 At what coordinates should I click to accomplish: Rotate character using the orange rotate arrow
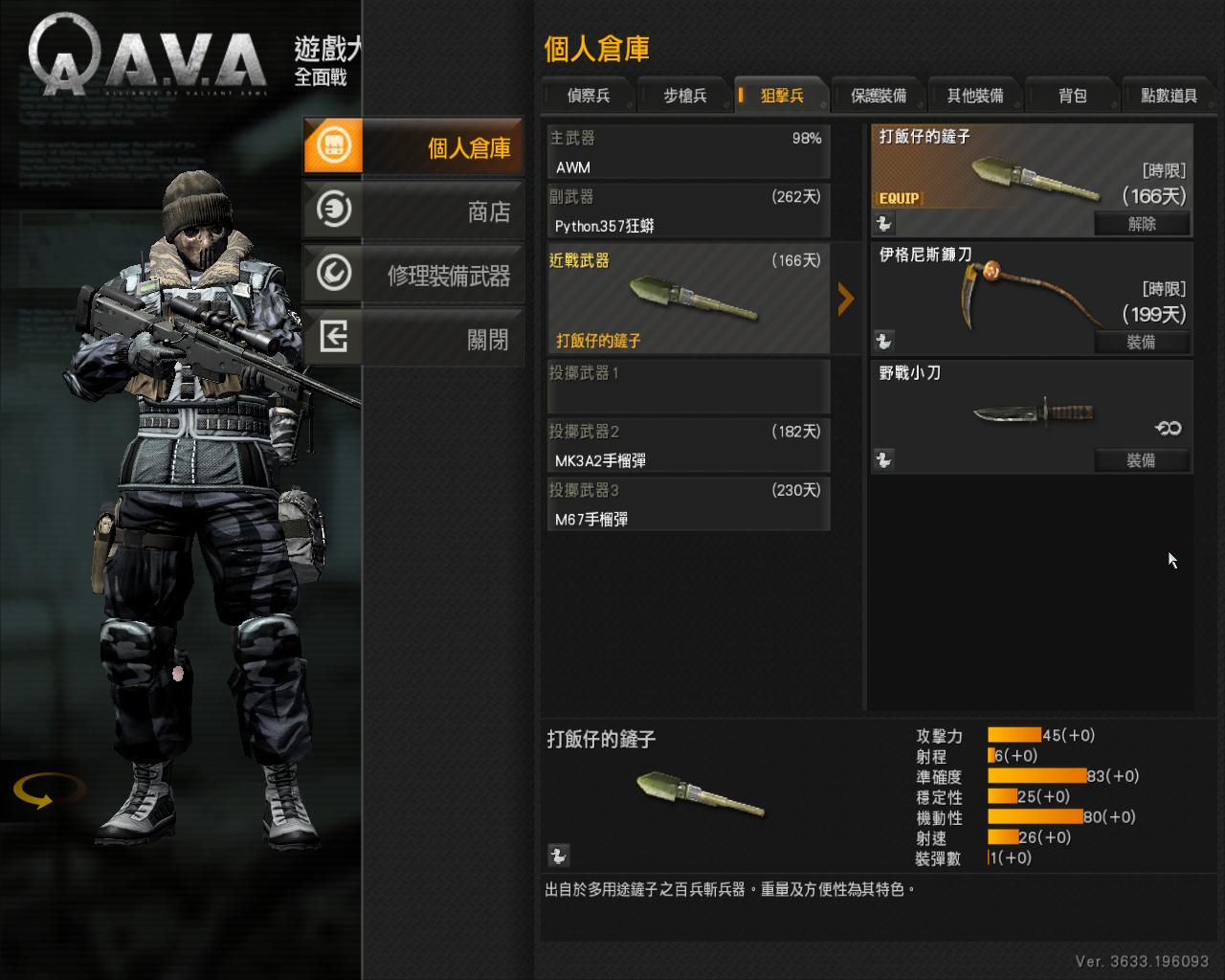coord(48,791)
